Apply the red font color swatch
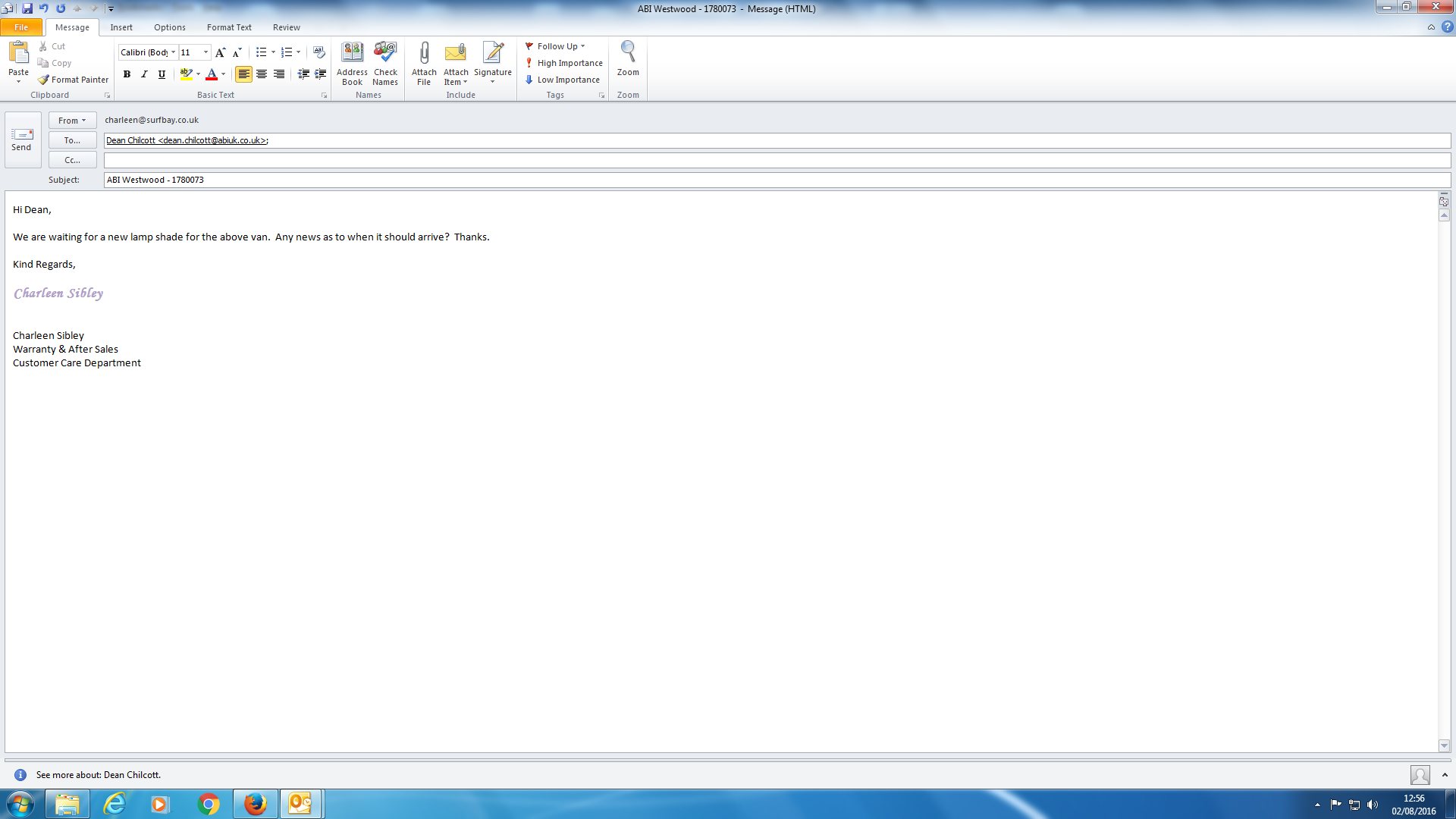This screenshot has width=1456, height=819. coord(212,74)
